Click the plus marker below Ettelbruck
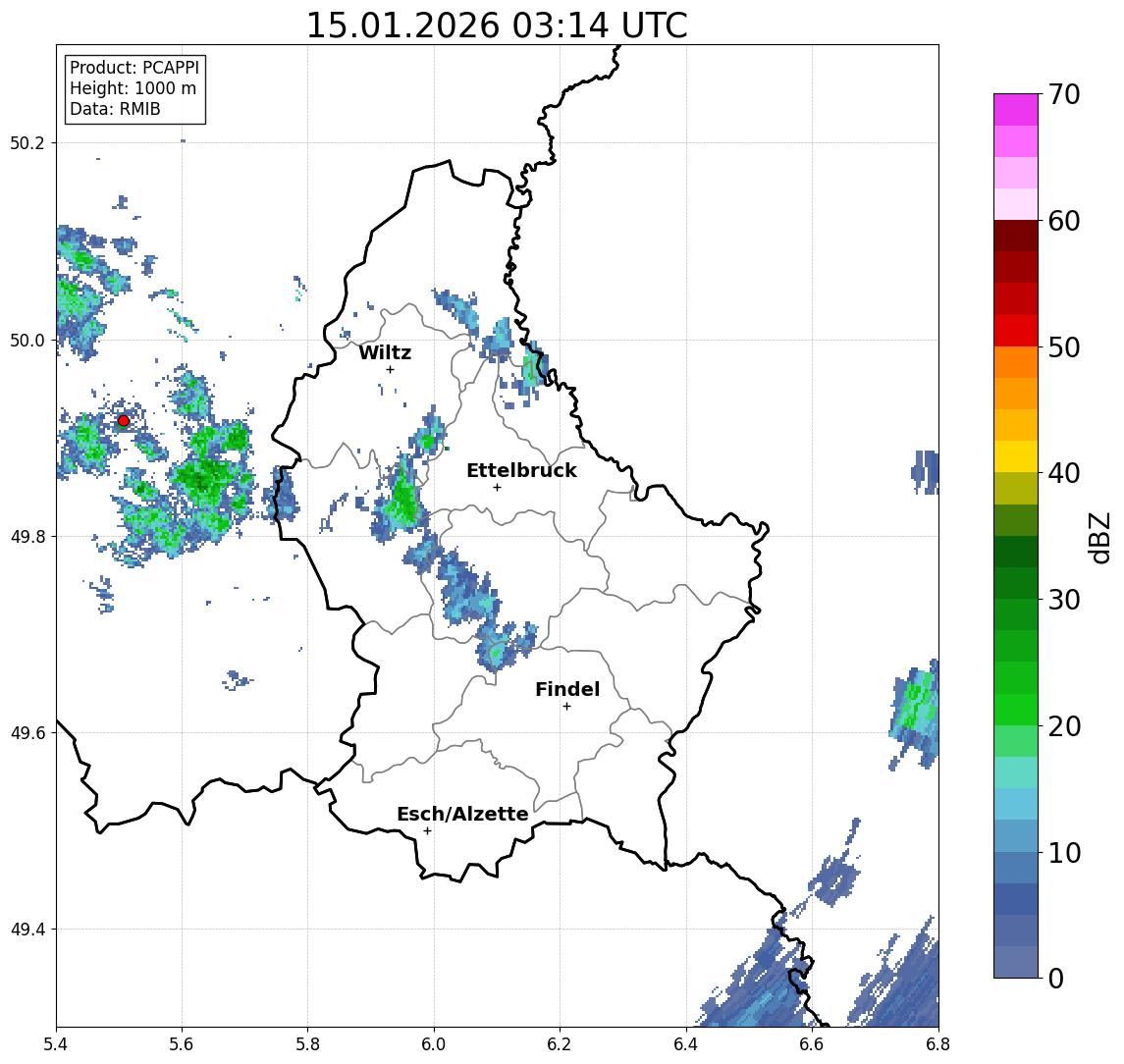The width and height of the screenshot is (1124, 1064). (x=497, y=488)
